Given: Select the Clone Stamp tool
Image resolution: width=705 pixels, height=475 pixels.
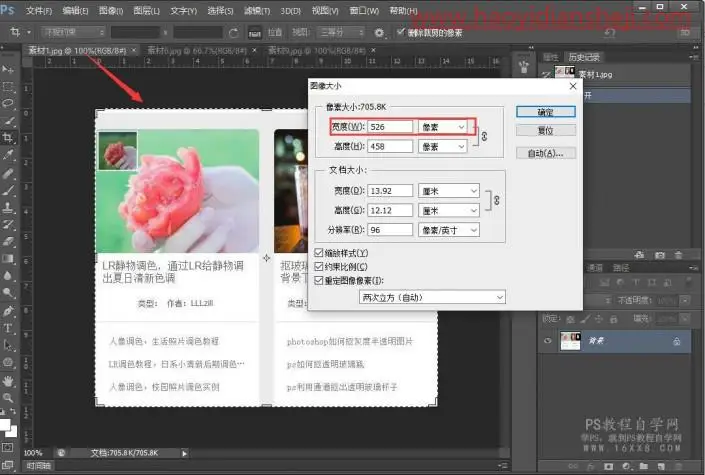Looking at the screenshot, I should click(8, 207).
